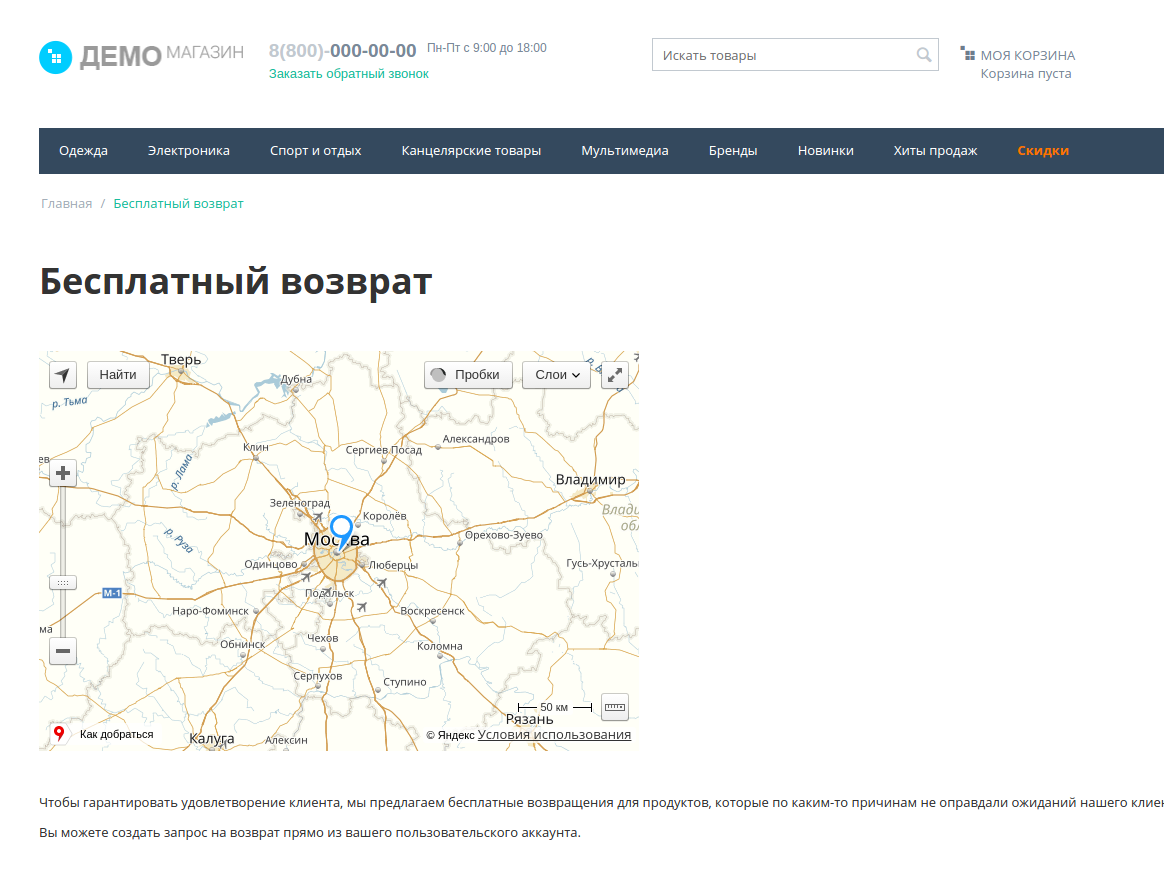This screenshot has width=1164, height=886.
Task: Click the zoom out minus icon on the map
Action: point(62,651)
